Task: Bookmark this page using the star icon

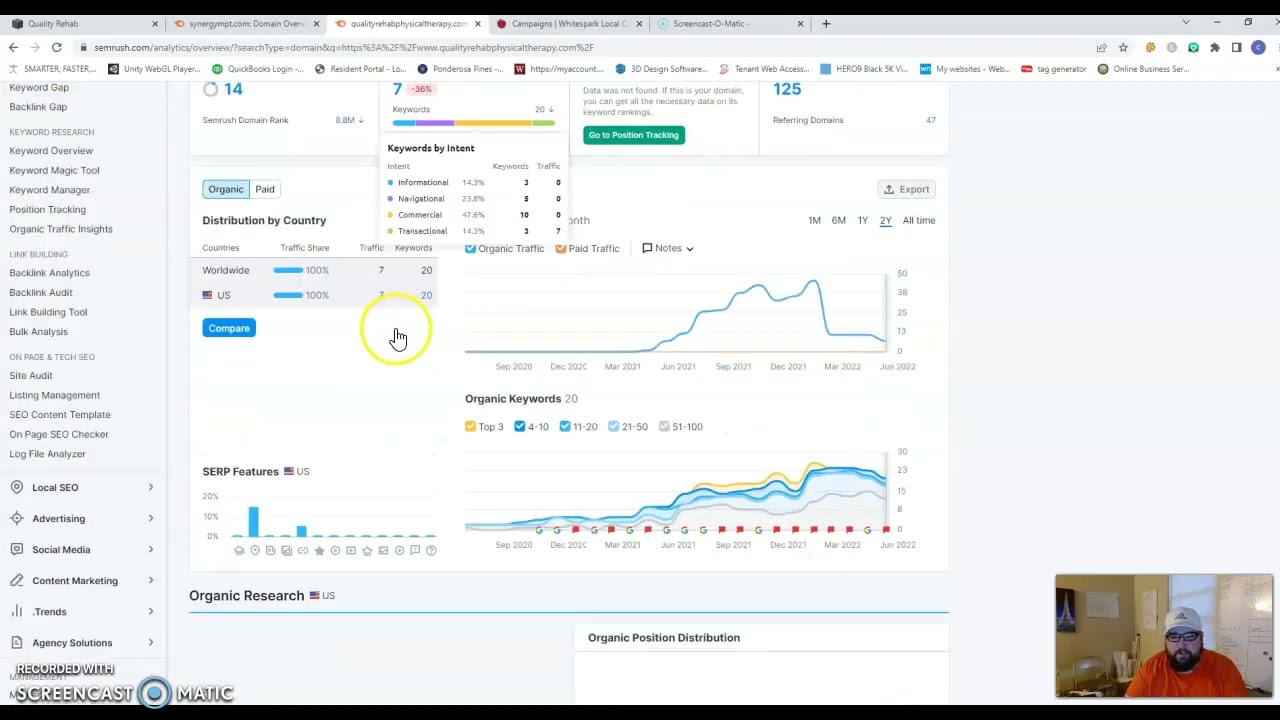Action: pos(1123,47)
